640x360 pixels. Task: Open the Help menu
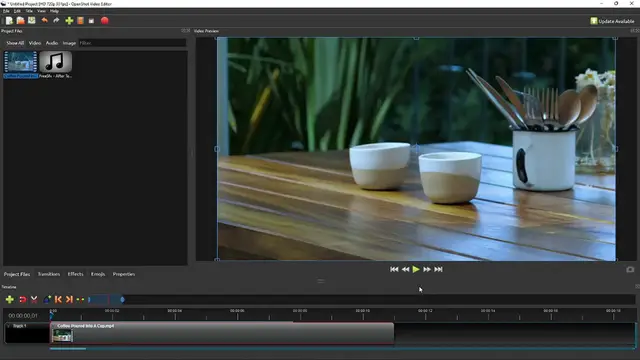pos(54,11)
